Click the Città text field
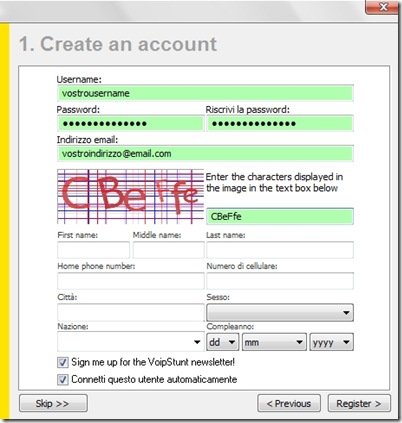The image size is (402, 423). 131,312
